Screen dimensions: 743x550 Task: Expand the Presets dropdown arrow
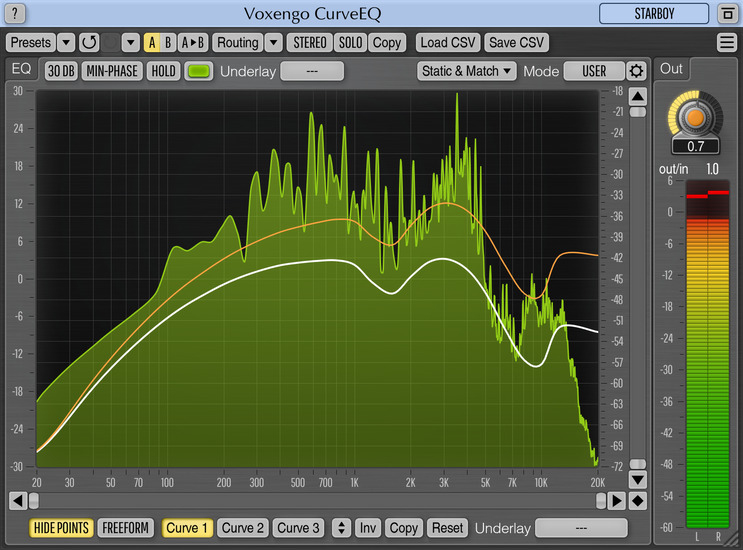click(x=65, y=43)
